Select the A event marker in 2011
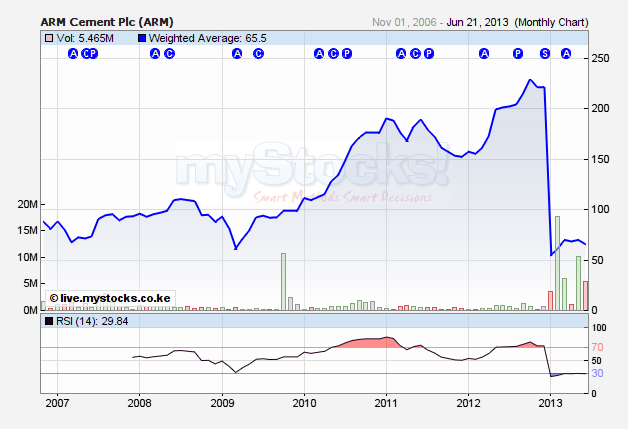Viewport: 628px width, 429px height. pos(401,53)
